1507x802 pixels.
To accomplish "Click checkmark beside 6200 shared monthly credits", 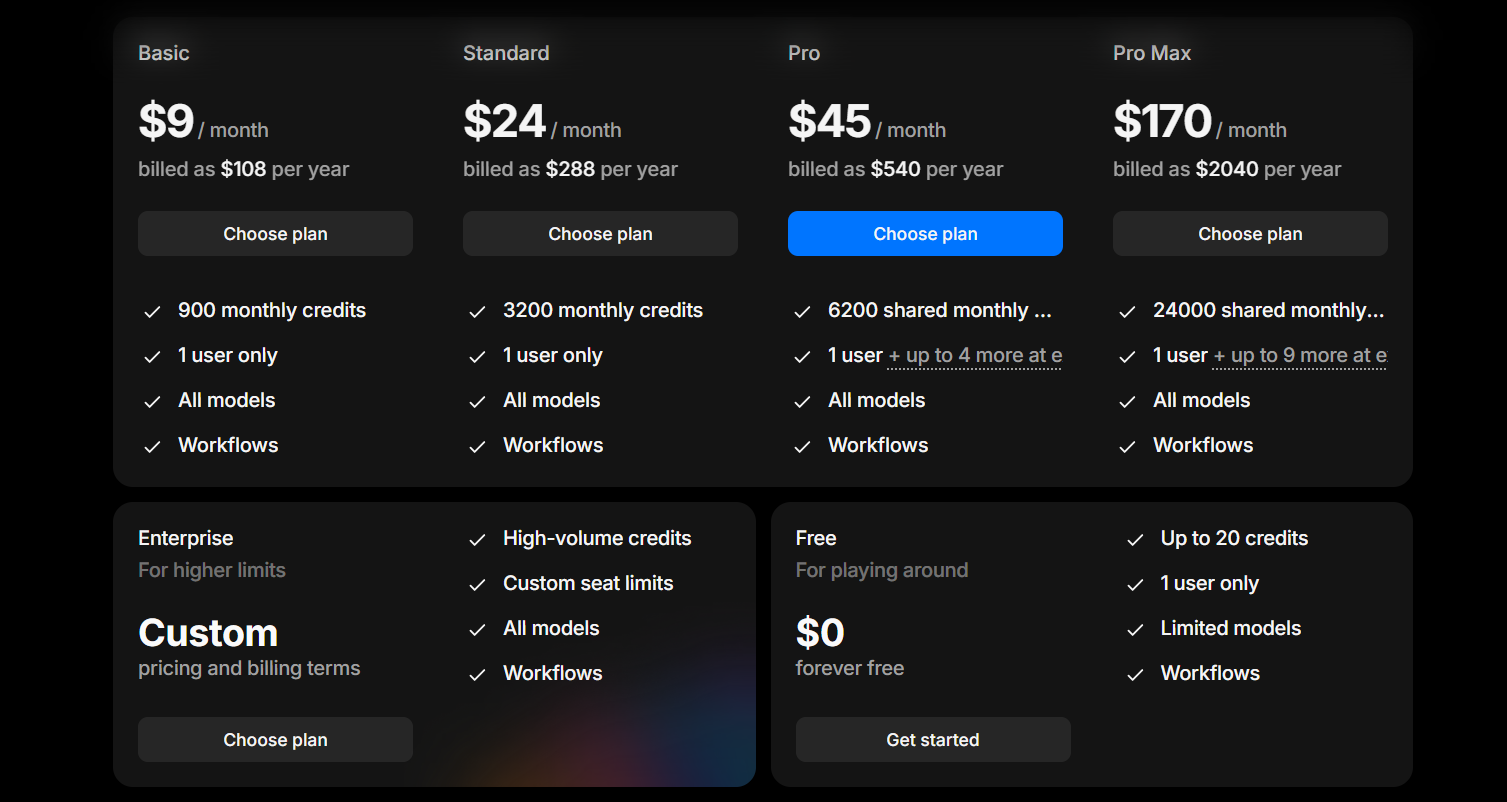I will 802,312.
